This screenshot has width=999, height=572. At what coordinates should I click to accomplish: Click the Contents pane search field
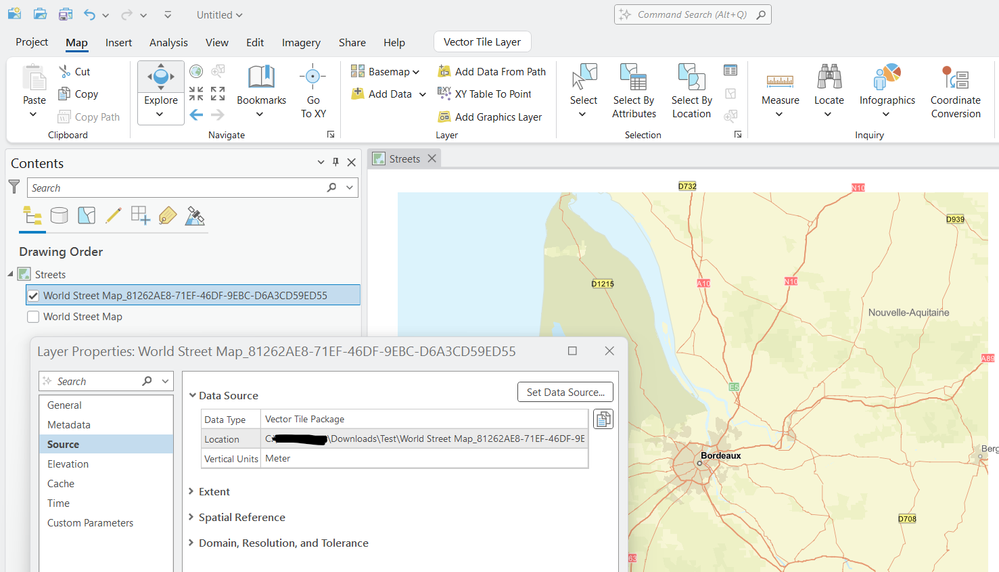[175, 188]
